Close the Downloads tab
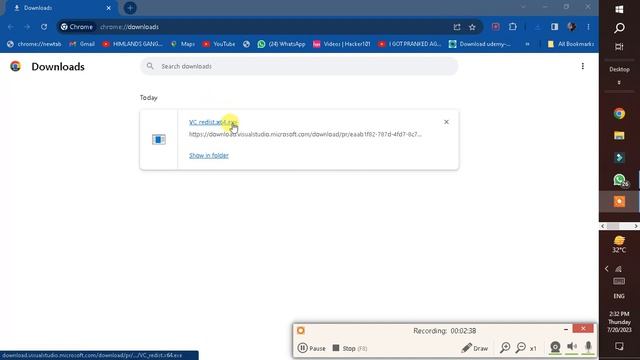Image resolution: width=640 pixels, height=360 pixels. pyautogui.click(x=109, y=8)
